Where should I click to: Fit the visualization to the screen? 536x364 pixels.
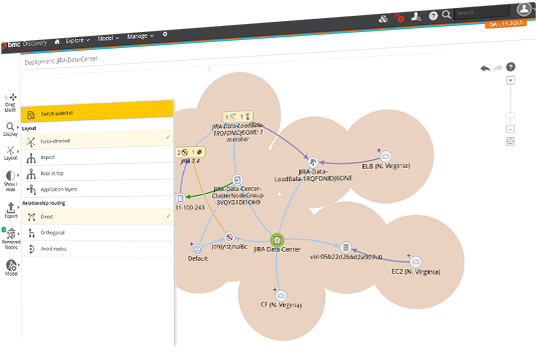pyautogui.click(x=510, y=141)
